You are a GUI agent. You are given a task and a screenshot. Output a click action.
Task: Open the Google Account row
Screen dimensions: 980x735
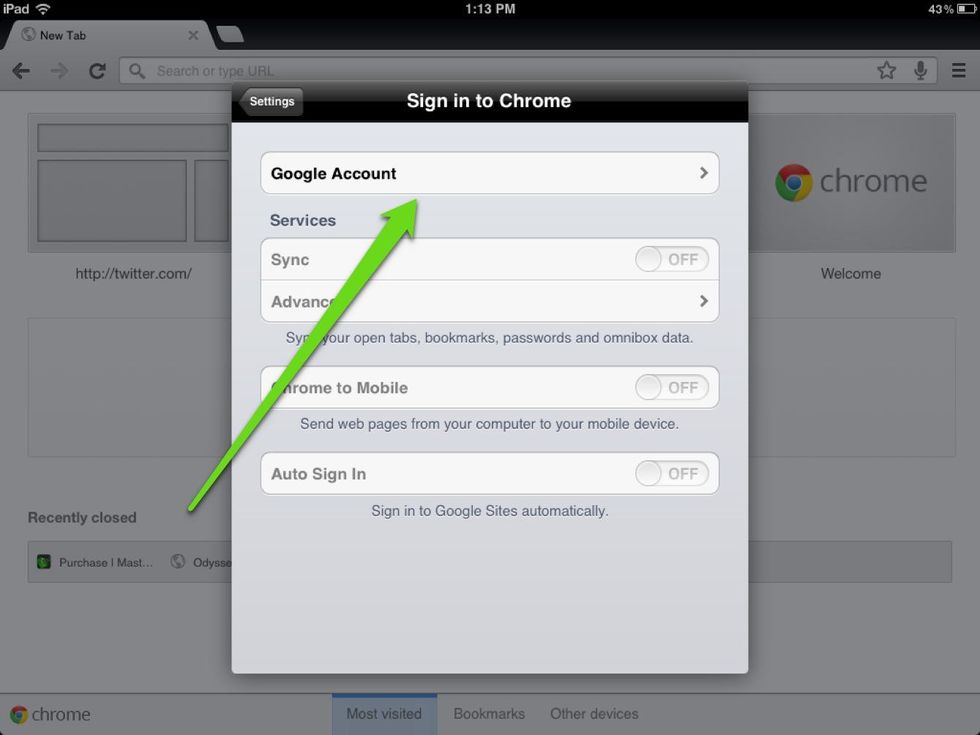point(489,173)
